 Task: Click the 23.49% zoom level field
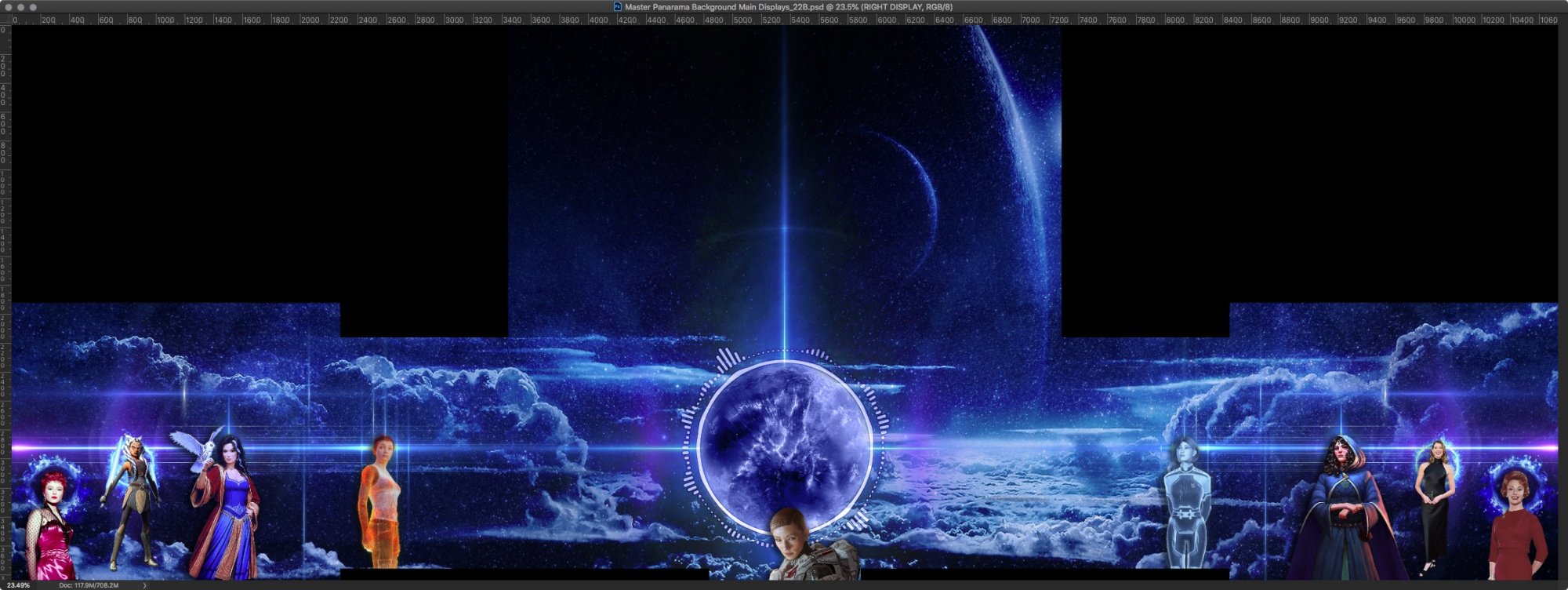coord(19,585)
